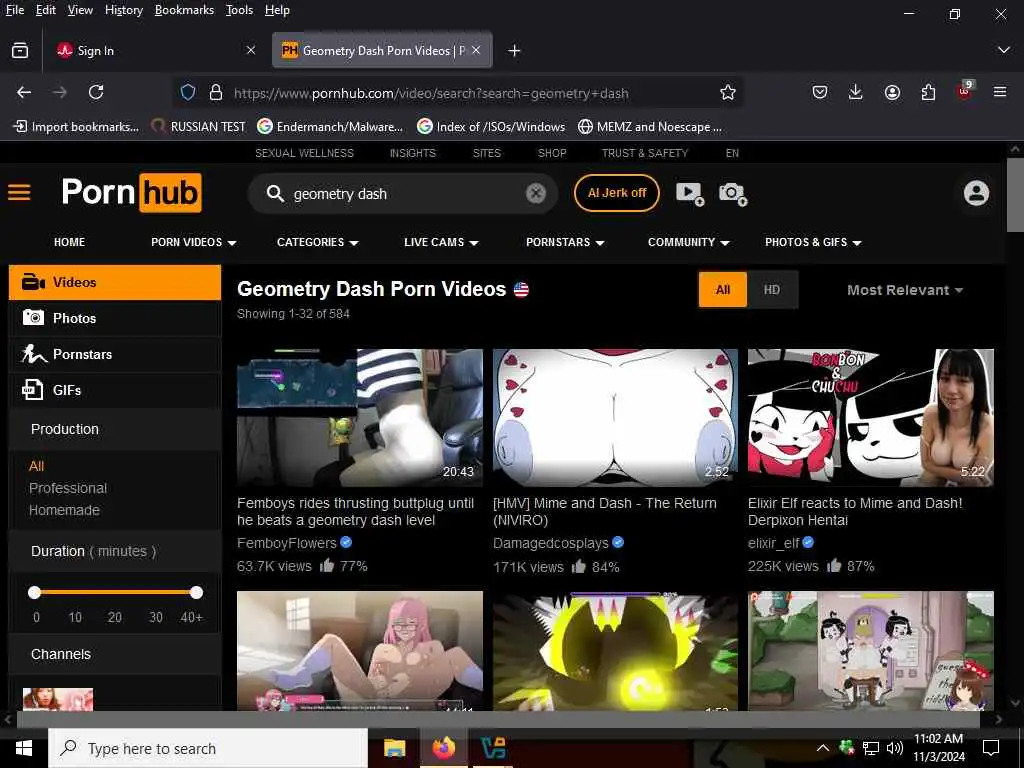Click the site search magnifier icon
The width and height of the screenshot is (1024, 768).
click(x=275, y=193)
